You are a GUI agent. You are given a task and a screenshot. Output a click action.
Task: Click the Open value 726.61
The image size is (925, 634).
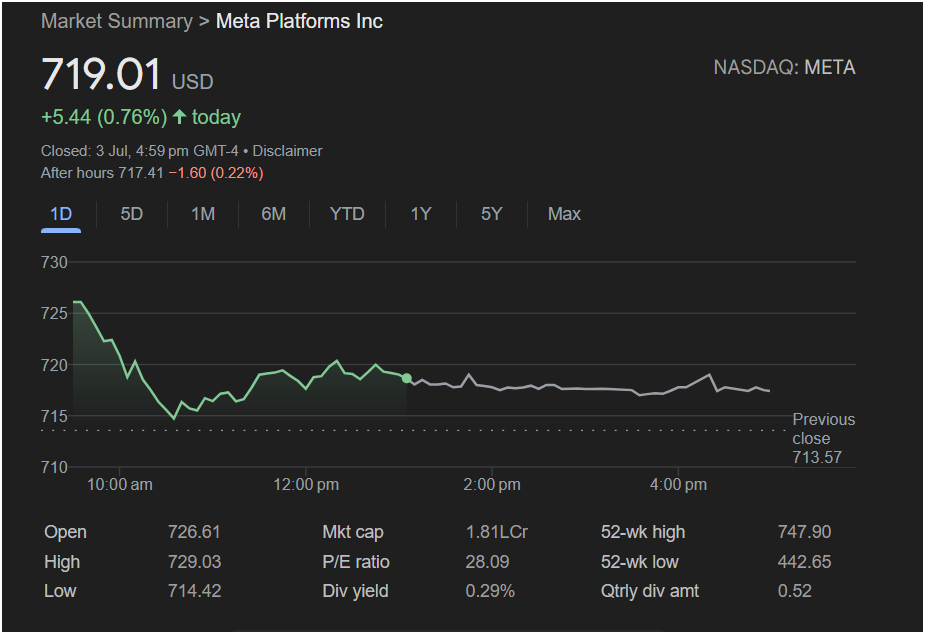(x=194, y=532)
